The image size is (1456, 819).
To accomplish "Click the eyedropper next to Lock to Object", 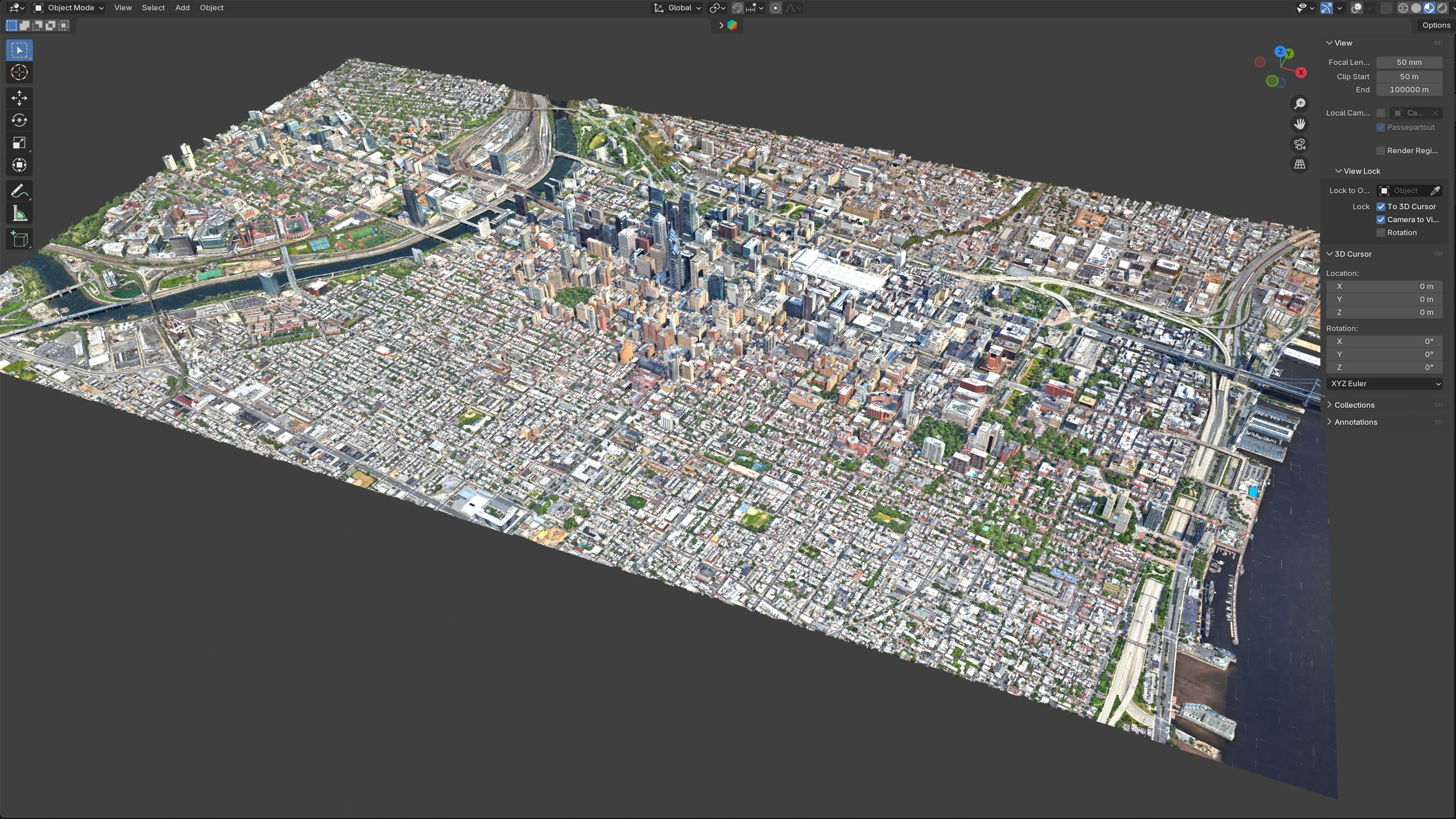I will pyautogui.click(x=1435, y=191).
